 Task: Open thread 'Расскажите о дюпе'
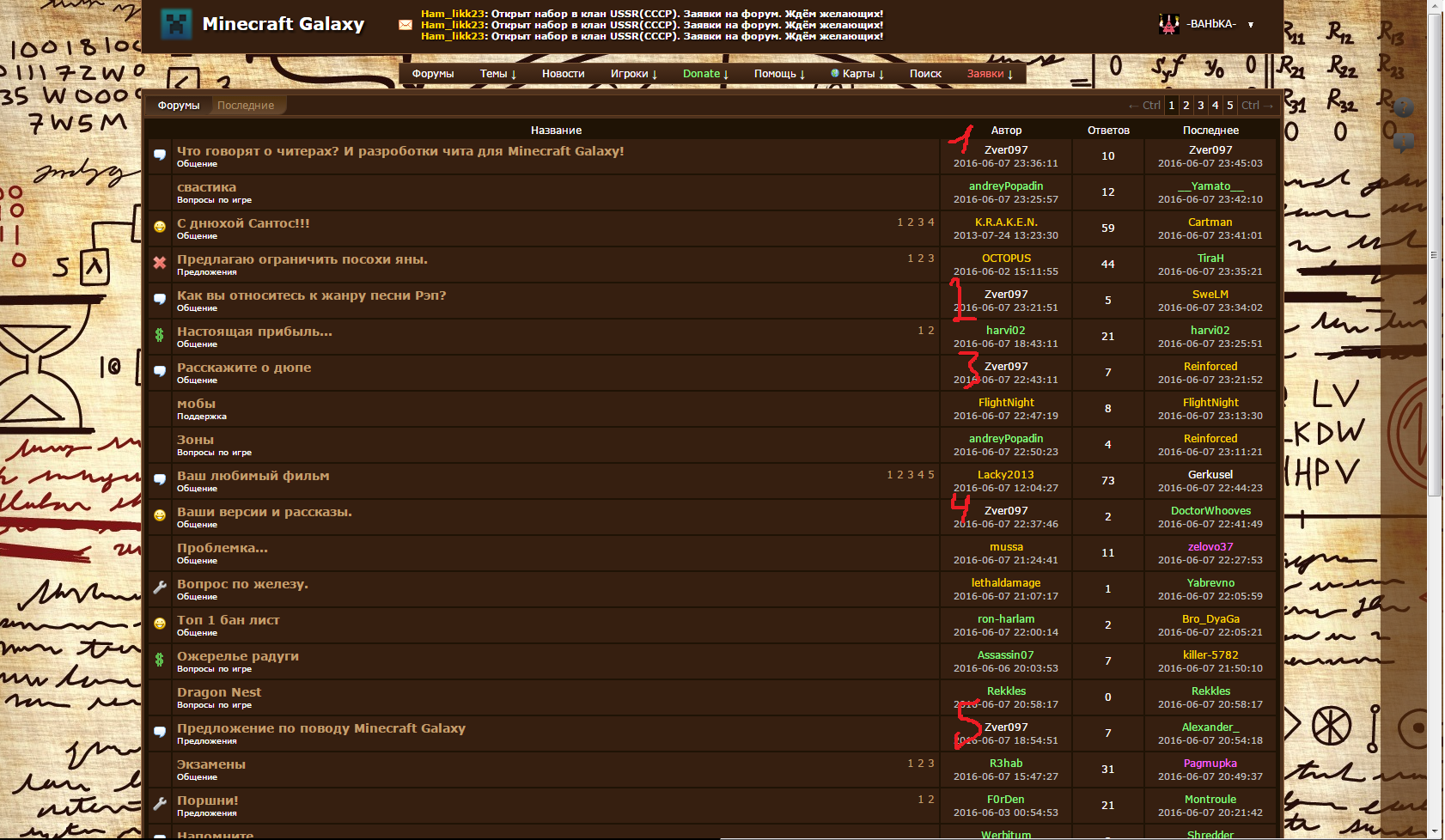pyautogui.click(x=244, y=368)
